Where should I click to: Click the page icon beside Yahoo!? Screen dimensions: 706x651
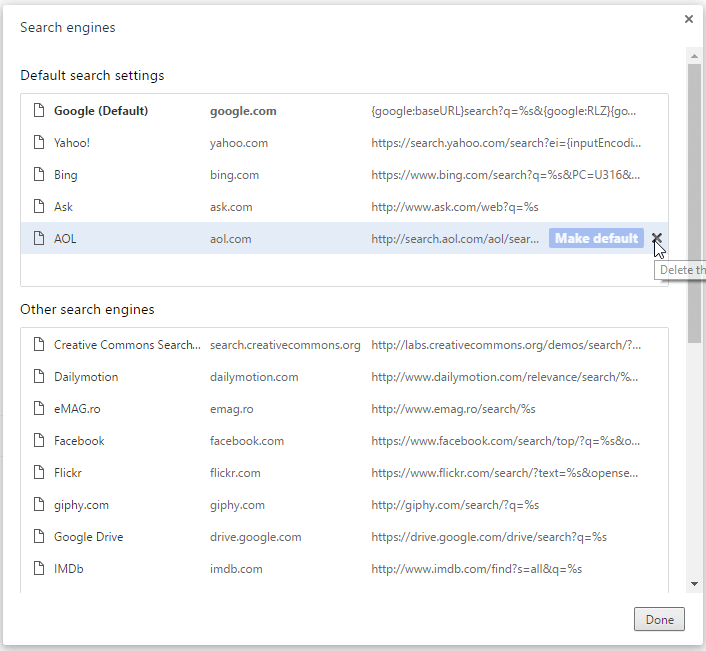(x=39, y=142)
